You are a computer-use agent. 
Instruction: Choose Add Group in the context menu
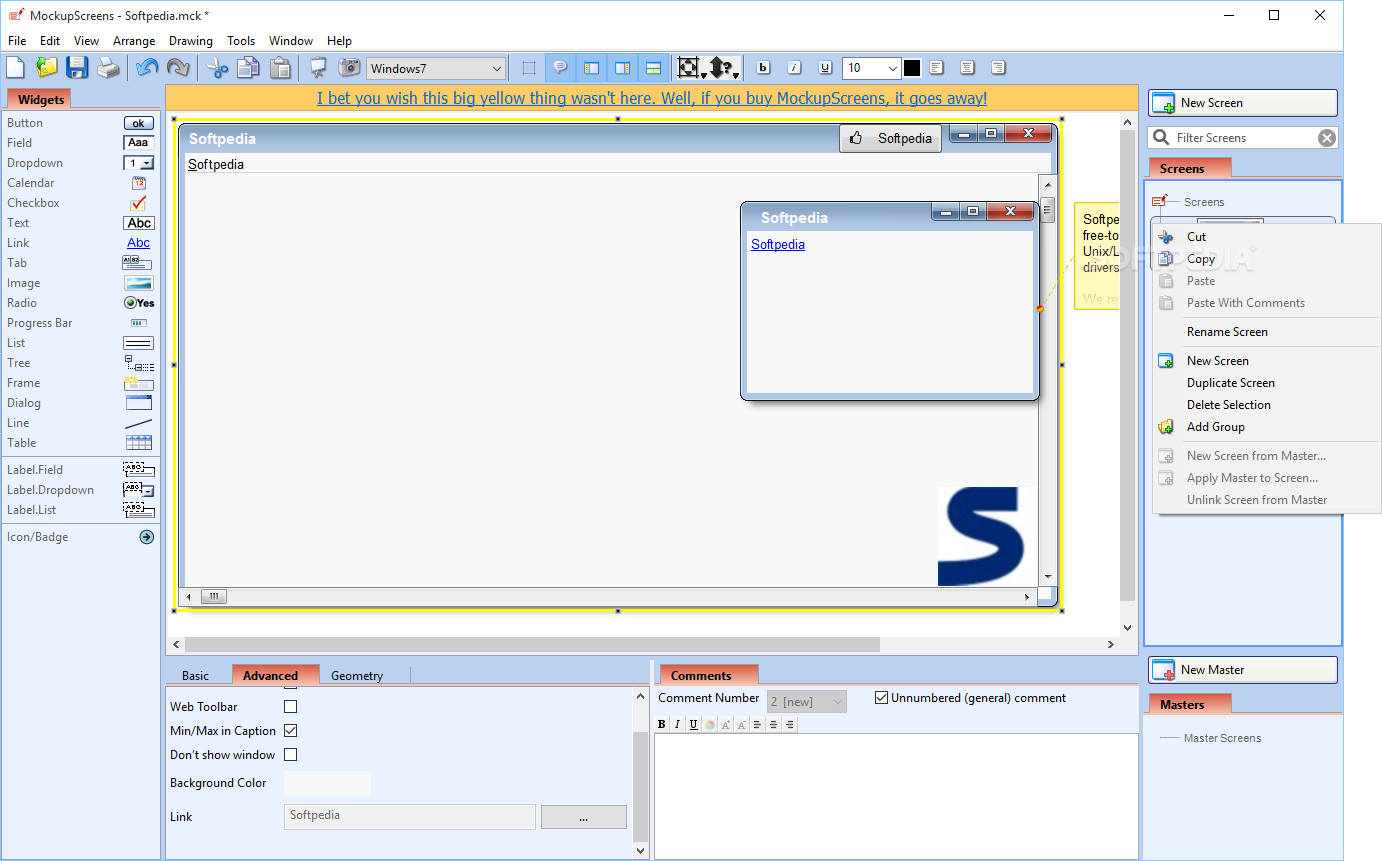(x=1215, y=427)
